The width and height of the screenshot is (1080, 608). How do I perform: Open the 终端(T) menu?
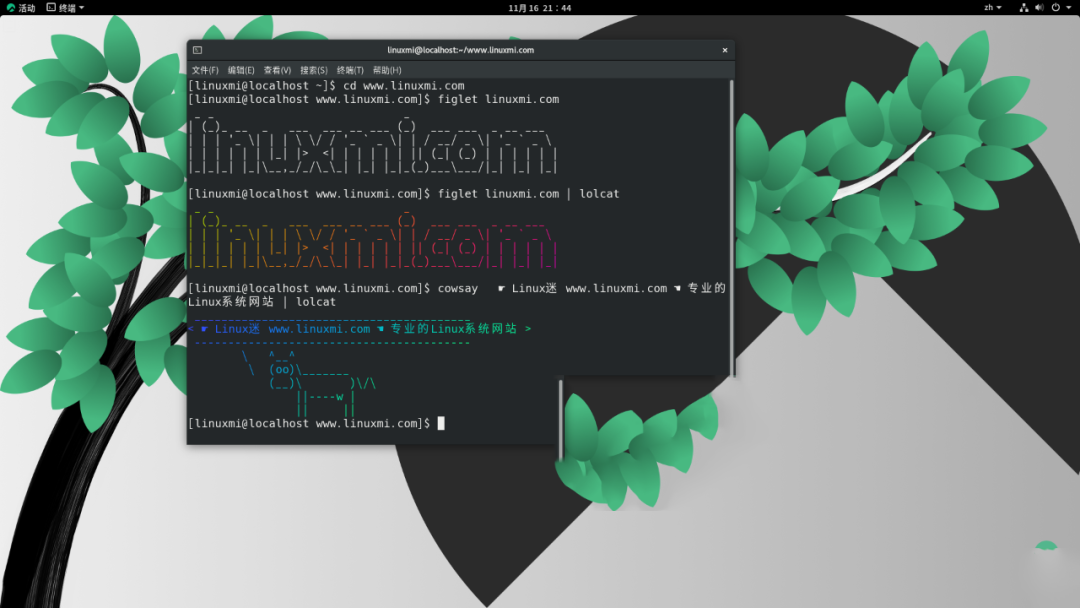[x=350, y=70]
